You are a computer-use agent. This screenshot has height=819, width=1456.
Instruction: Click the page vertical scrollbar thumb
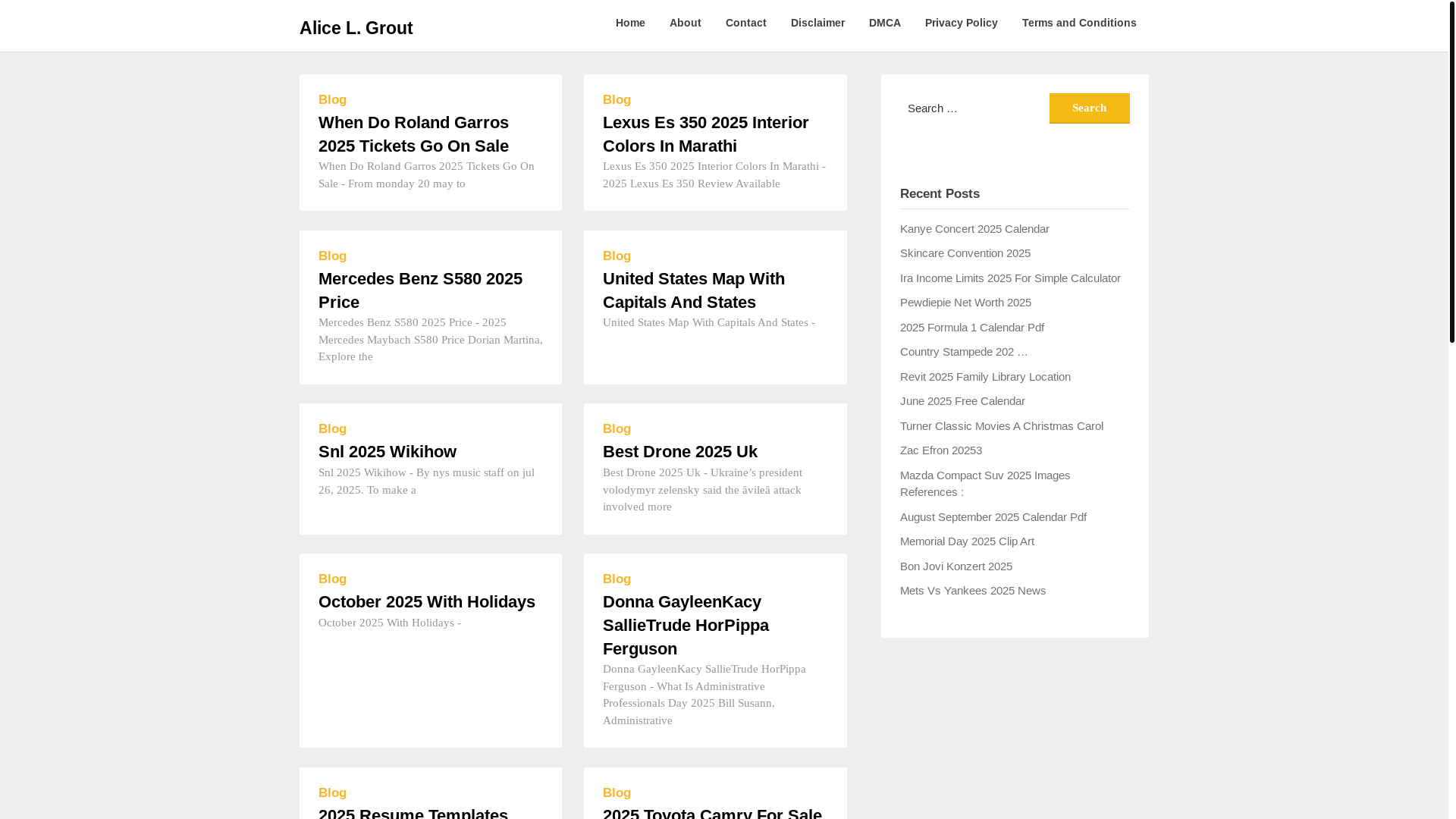pyautogui.click(x=1452, y=171)
